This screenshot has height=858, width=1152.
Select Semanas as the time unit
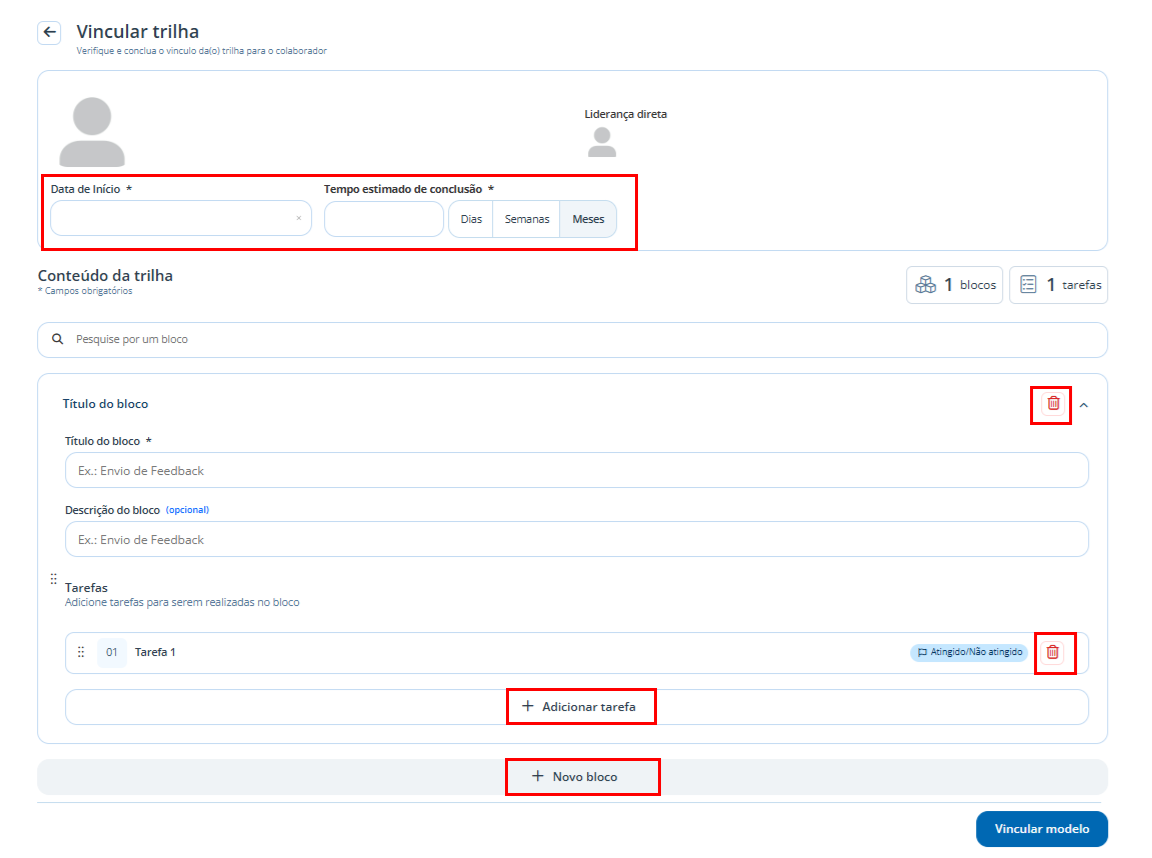tap(527, 219)
